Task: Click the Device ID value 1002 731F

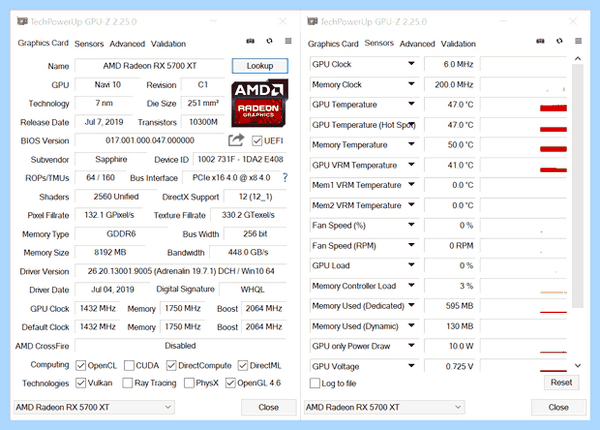Action: click(x=240, y=159)
